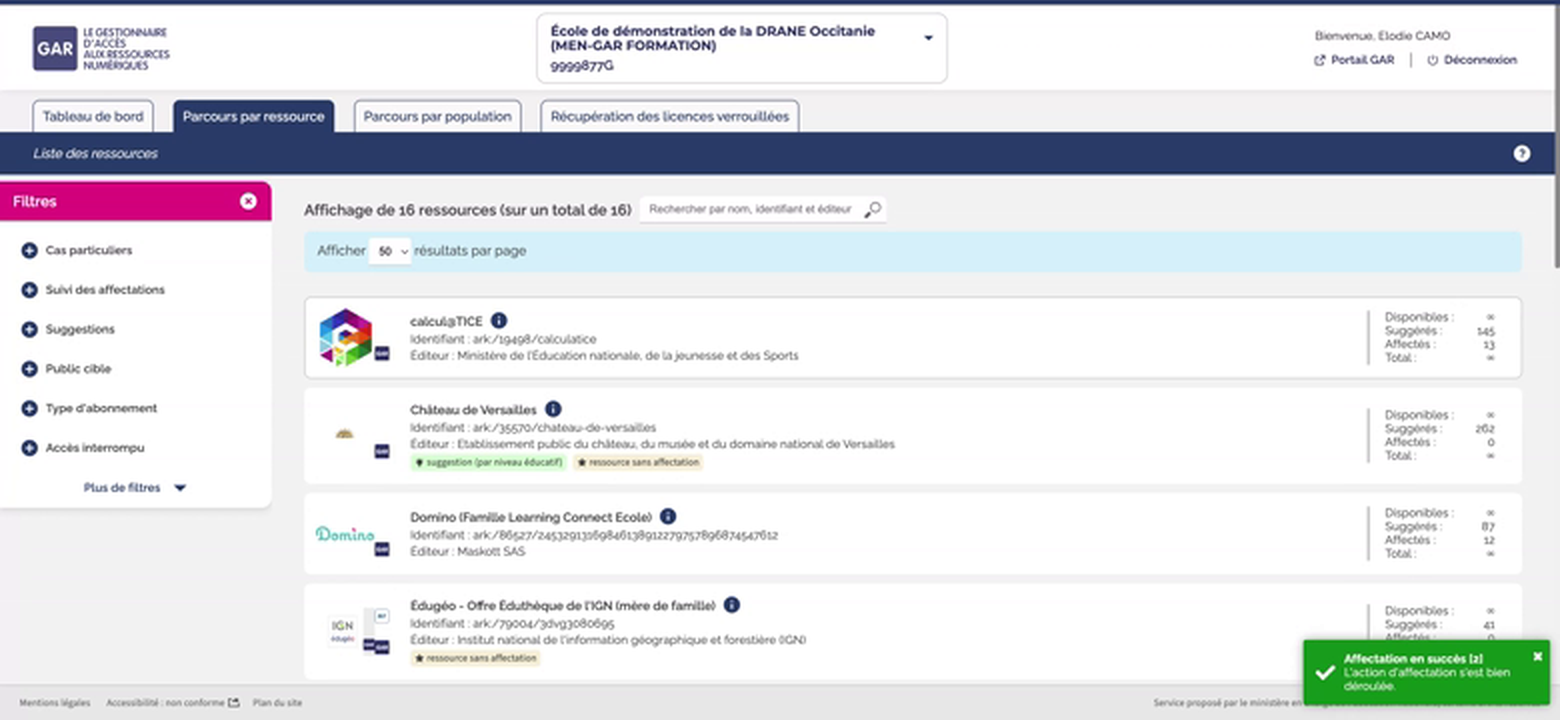
Task: Click the 'Liste des ressources' heading
Action: [95, 154]
